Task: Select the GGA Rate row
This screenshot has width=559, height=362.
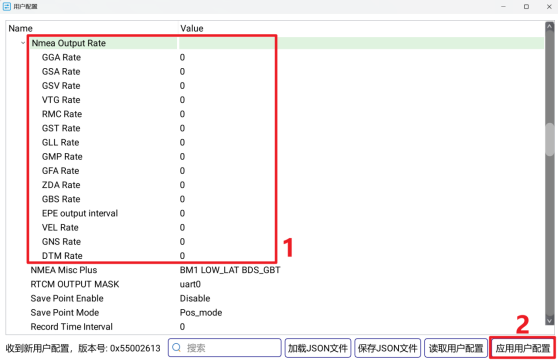Action: pos(275,57)
